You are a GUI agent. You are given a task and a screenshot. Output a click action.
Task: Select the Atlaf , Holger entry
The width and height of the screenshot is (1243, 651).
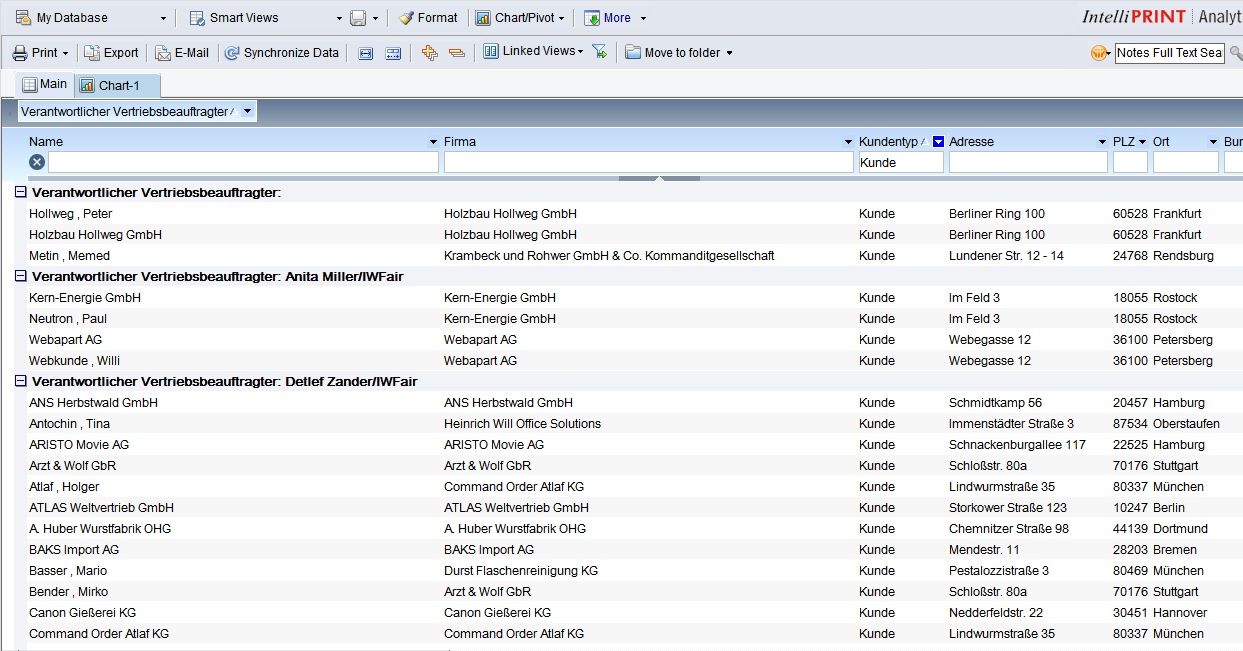coord(64,487)
